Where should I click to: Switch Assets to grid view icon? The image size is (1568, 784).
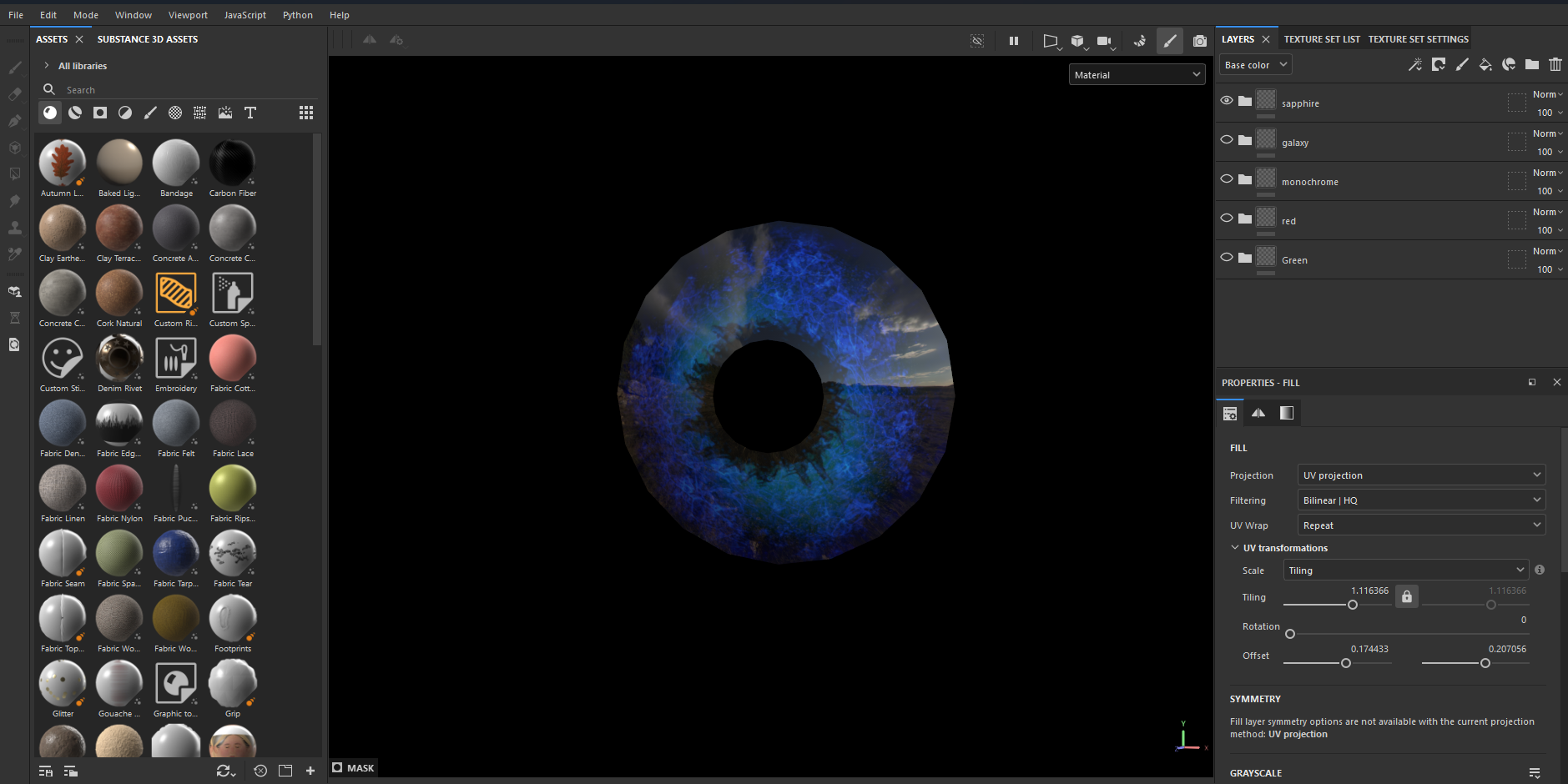[306, 113]
